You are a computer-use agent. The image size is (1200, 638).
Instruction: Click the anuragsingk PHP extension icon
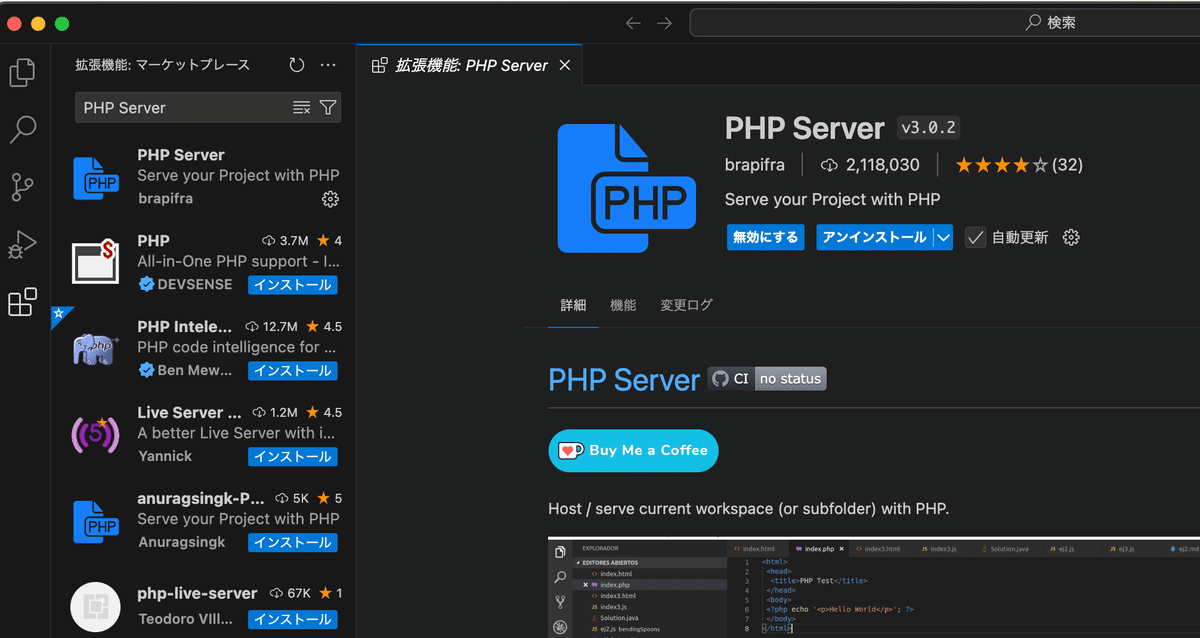(97, 521)
